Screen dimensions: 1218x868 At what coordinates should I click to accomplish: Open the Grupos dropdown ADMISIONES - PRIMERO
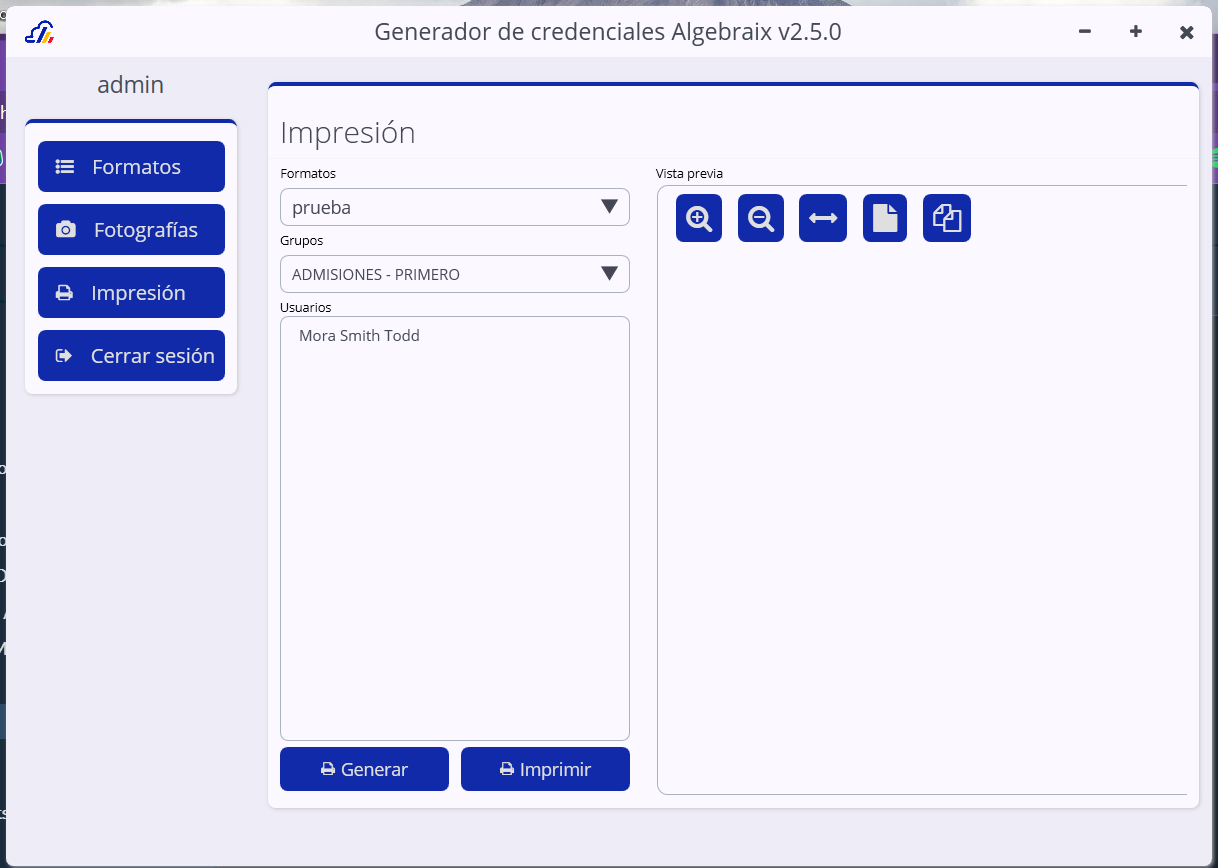454,274
